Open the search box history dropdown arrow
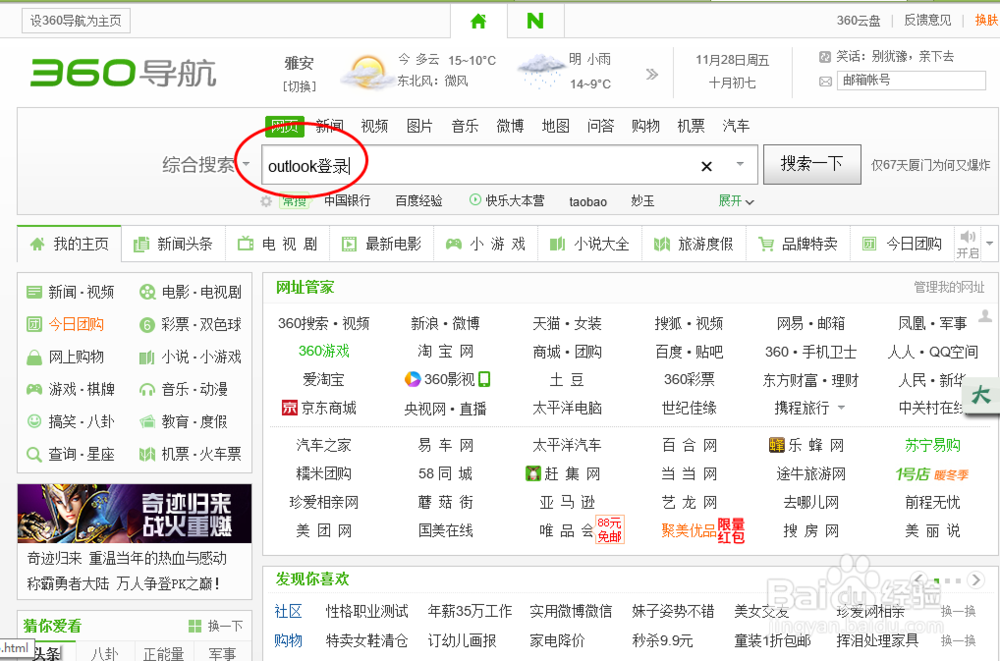This screenshot has width=1000, height=661. point(740,164)
